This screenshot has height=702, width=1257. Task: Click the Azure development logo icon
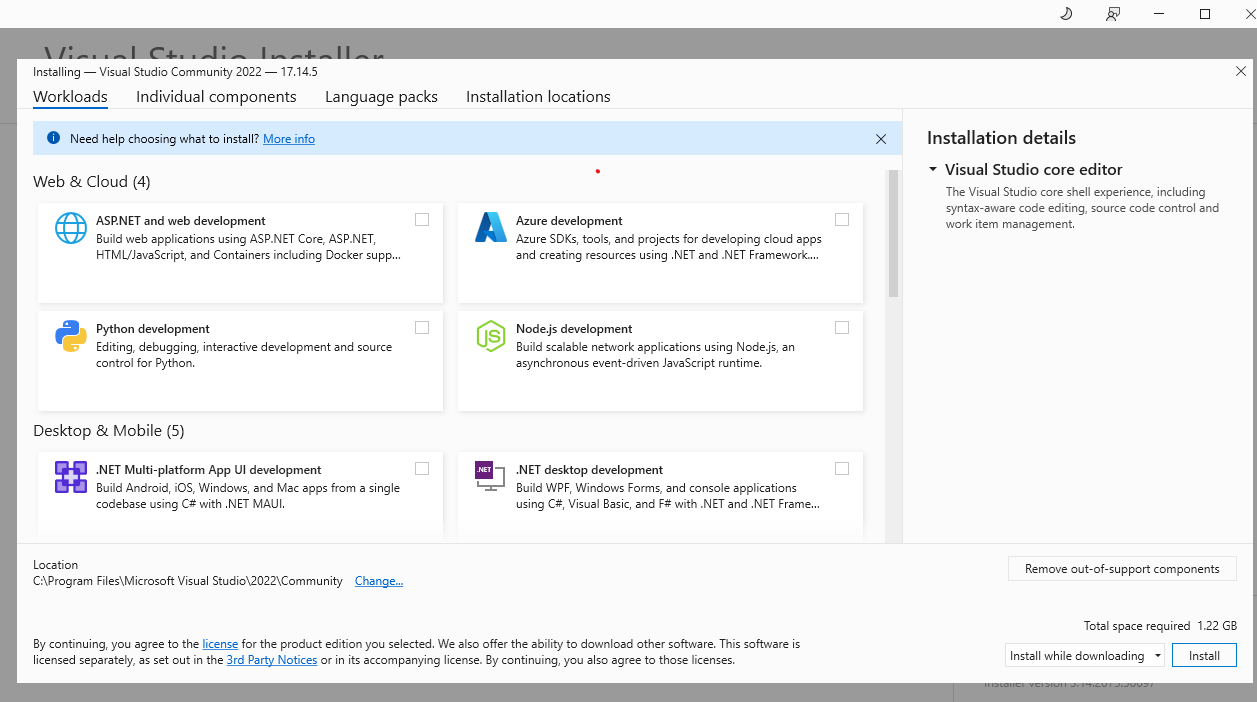pyautogui.click(x=491, y=229)
